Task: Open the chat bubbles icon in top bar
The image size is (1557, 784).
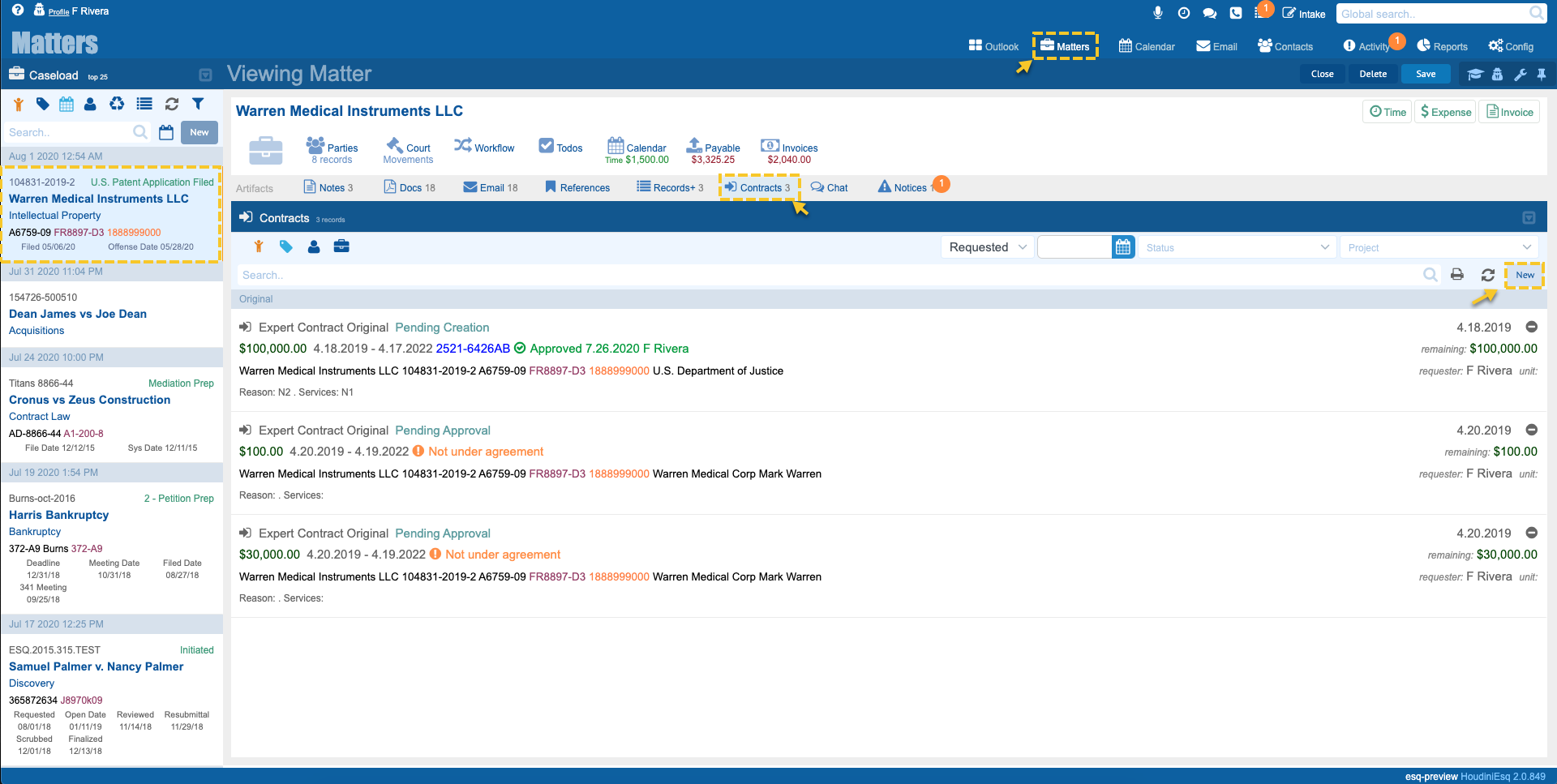Action: [1209, 13]
